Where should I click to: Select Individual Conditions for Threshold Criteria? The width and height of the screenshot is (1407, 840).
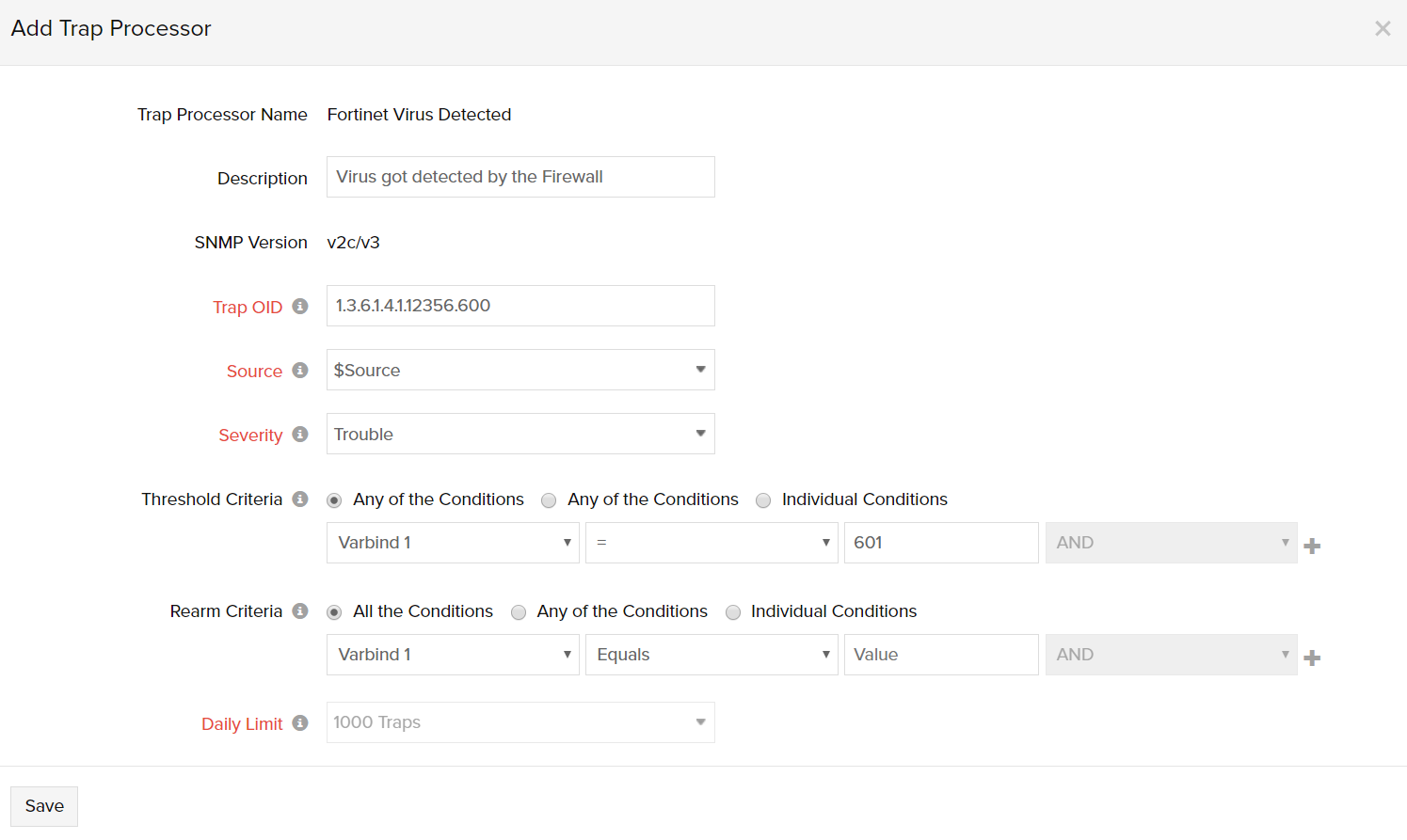point(763,500)
